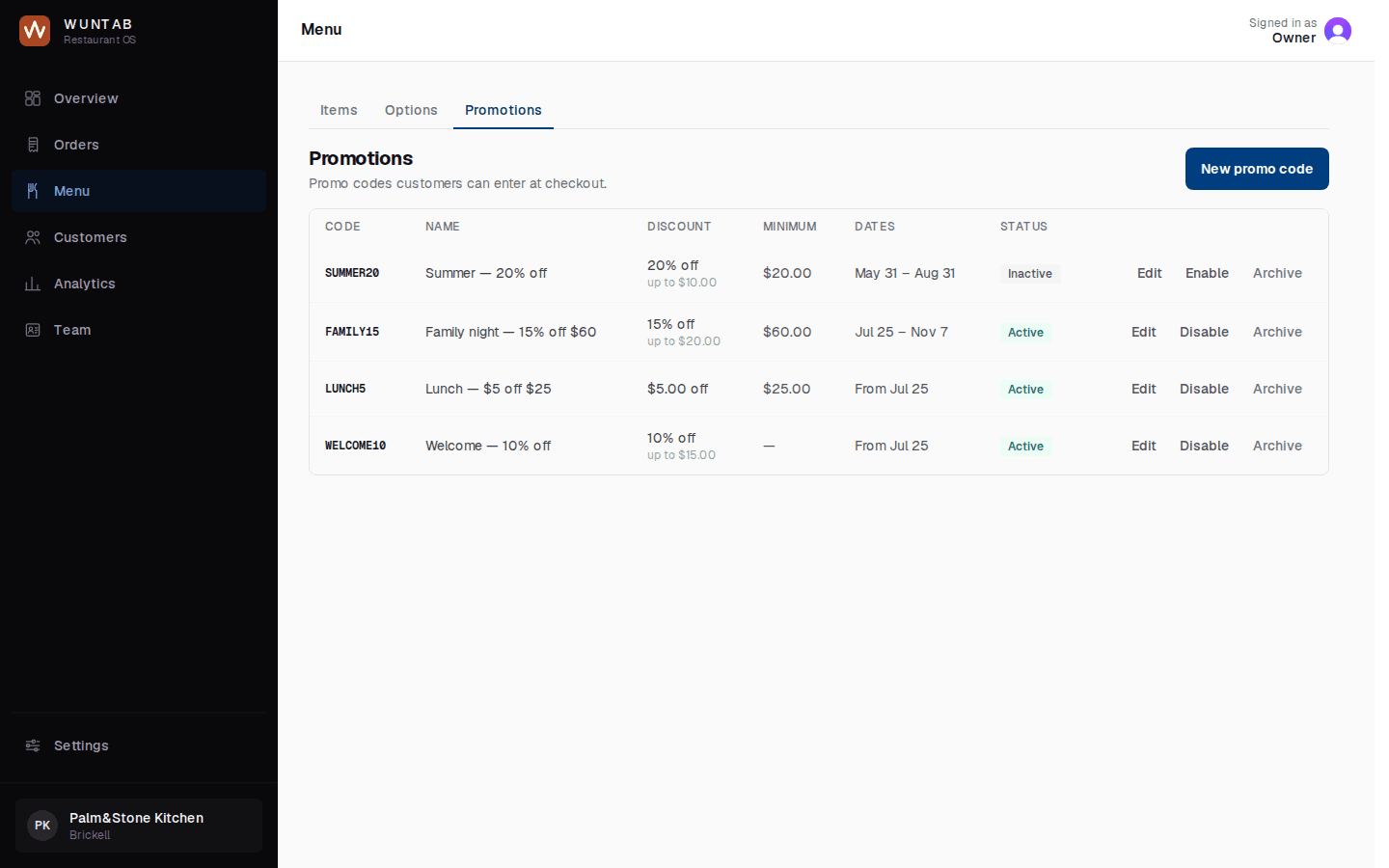The width and height of the screenshot is (1389, 868).
Task: Click the 'May 31 – Aug 31' dates
Action: (905, 273)
